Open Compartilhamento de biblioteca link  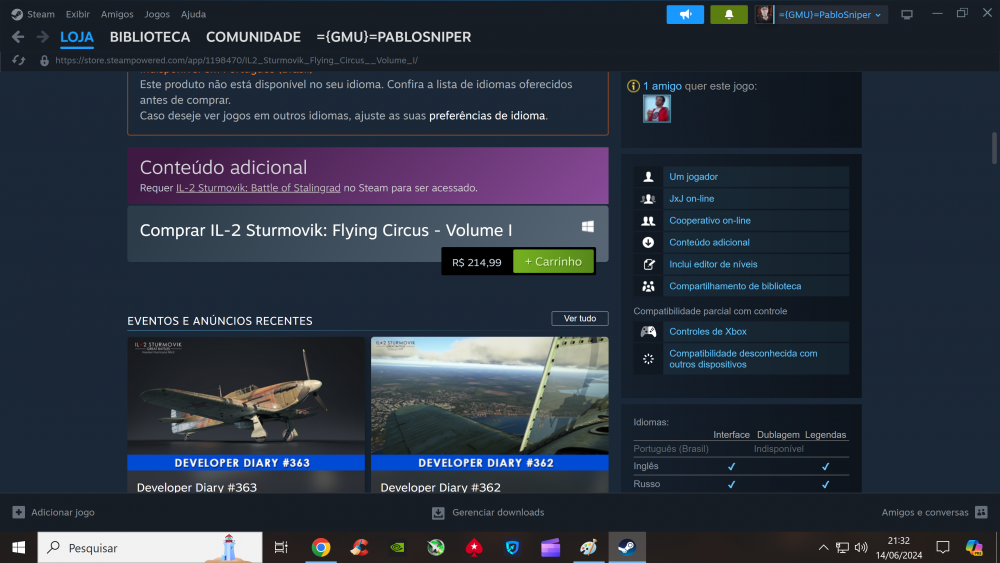pos(735,286)
